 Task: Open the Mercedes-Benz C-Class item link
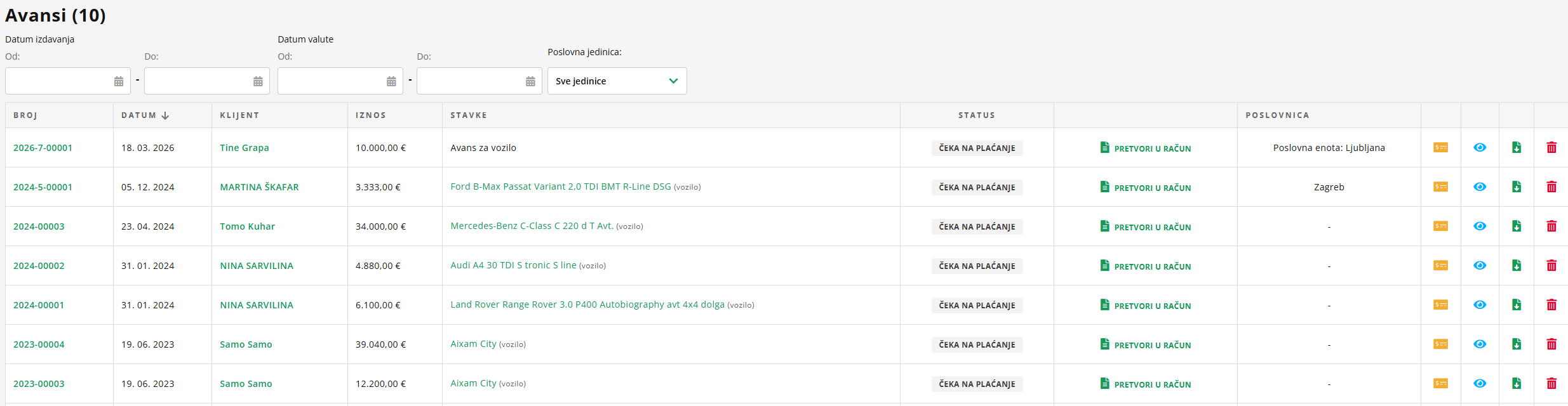click(x=532, y=226)
